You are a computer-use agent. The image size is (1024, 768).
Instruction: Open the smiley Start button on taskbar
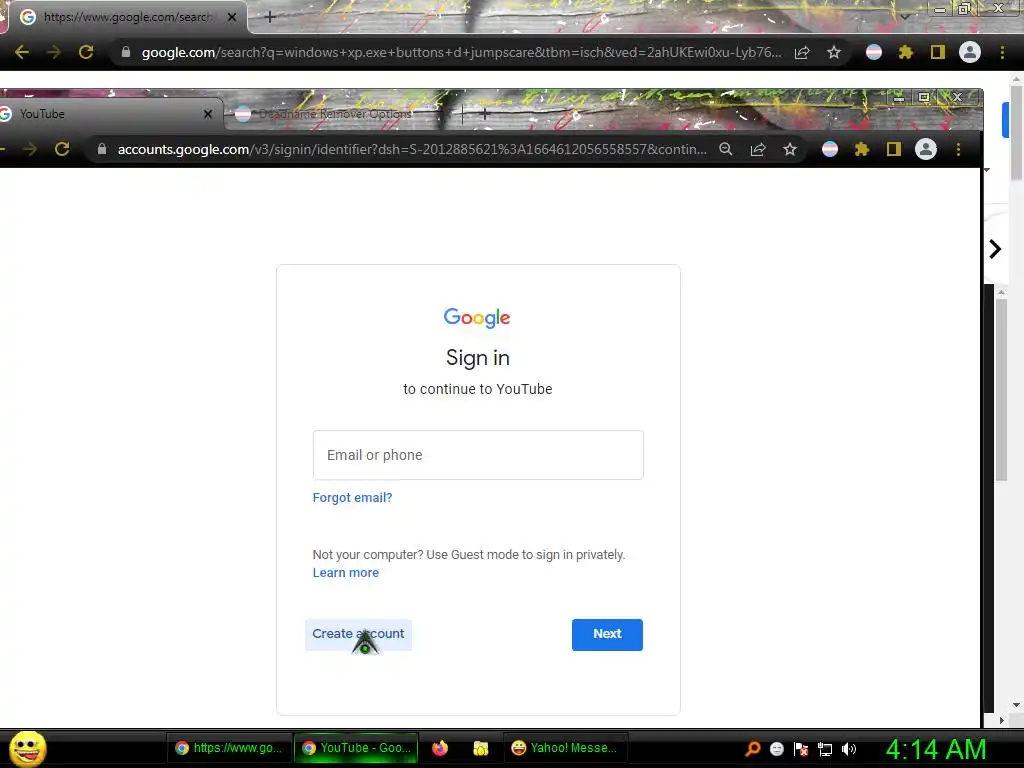pos(27,748)
